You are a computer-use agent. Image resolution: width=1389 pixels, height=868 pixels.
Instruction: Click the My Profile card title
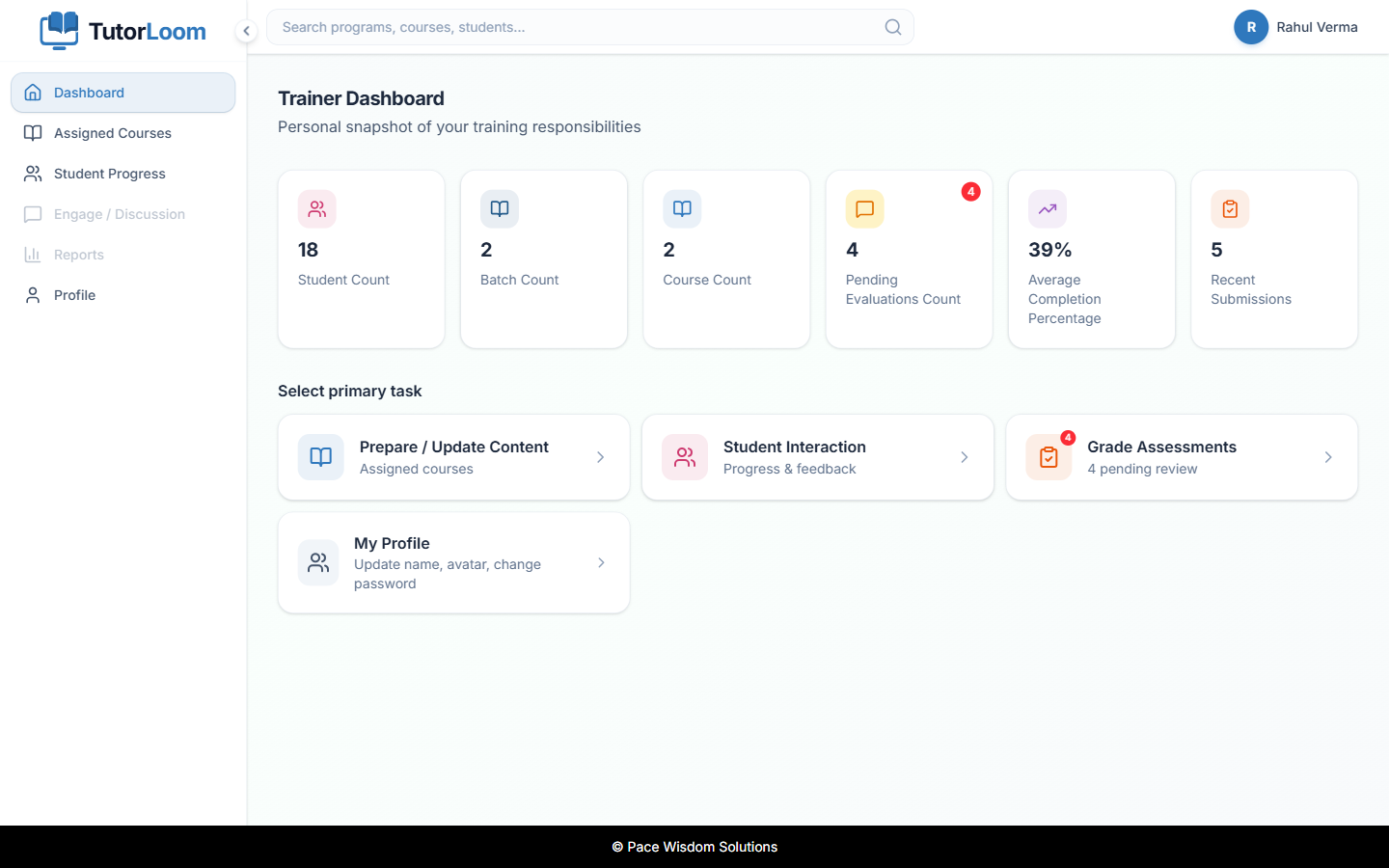click(x=392, y=543)
